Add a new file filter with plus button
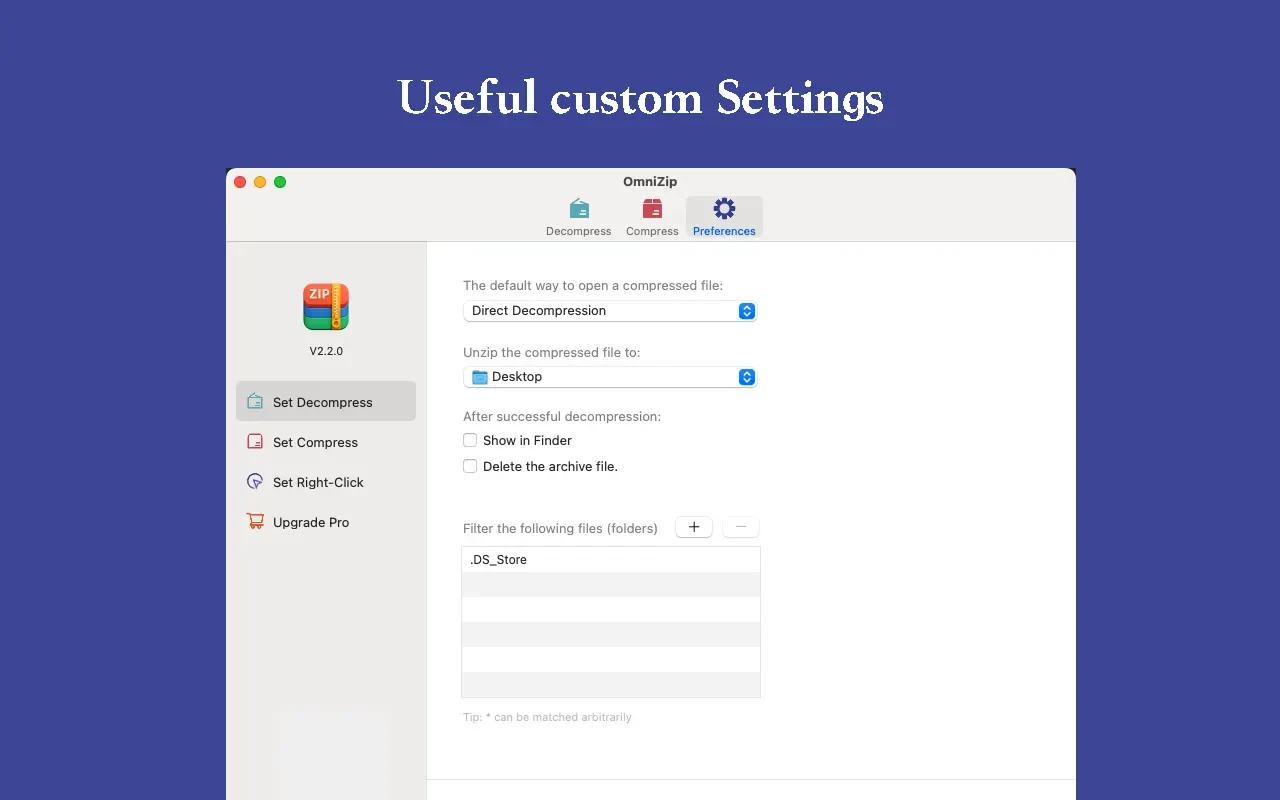Screen dimensions: 1280x800 694,527
